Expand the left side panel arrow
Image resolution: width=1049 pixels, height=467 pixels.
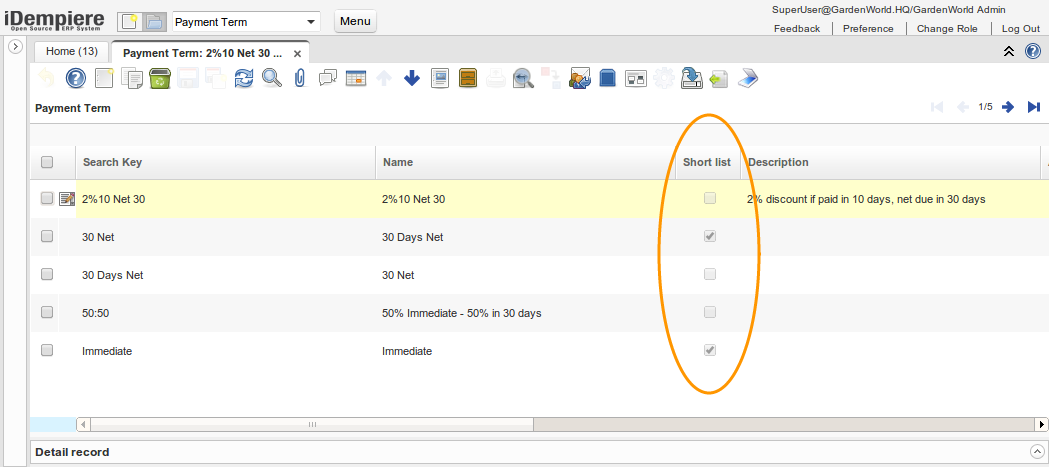[15, 47]
